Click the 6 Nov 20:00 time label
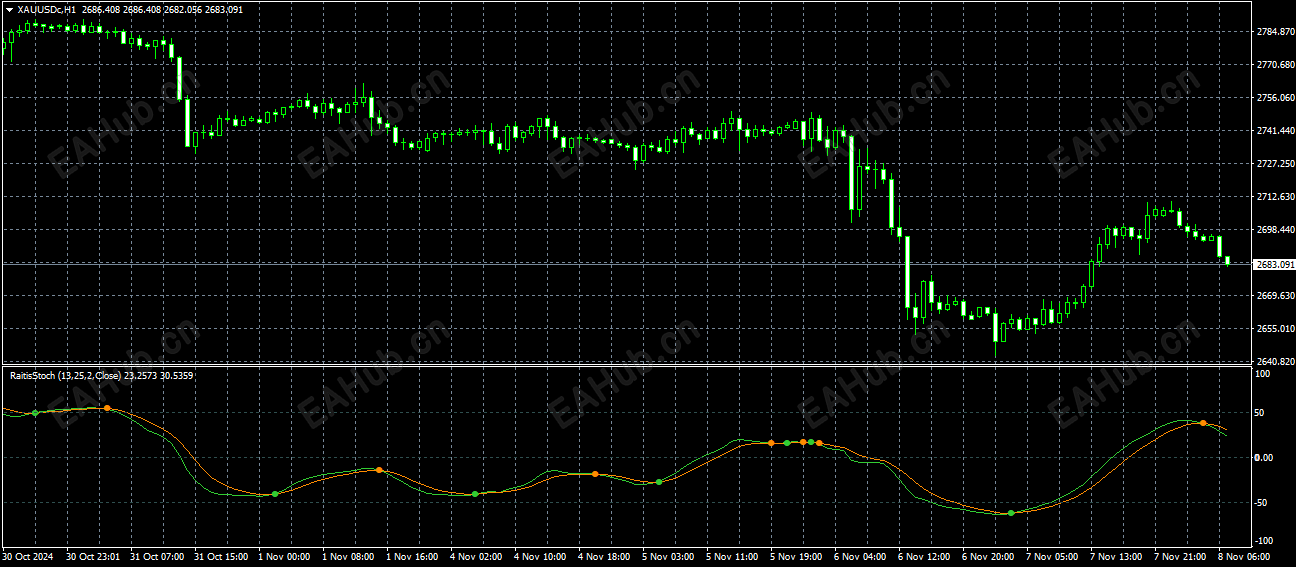 point(988,556)
